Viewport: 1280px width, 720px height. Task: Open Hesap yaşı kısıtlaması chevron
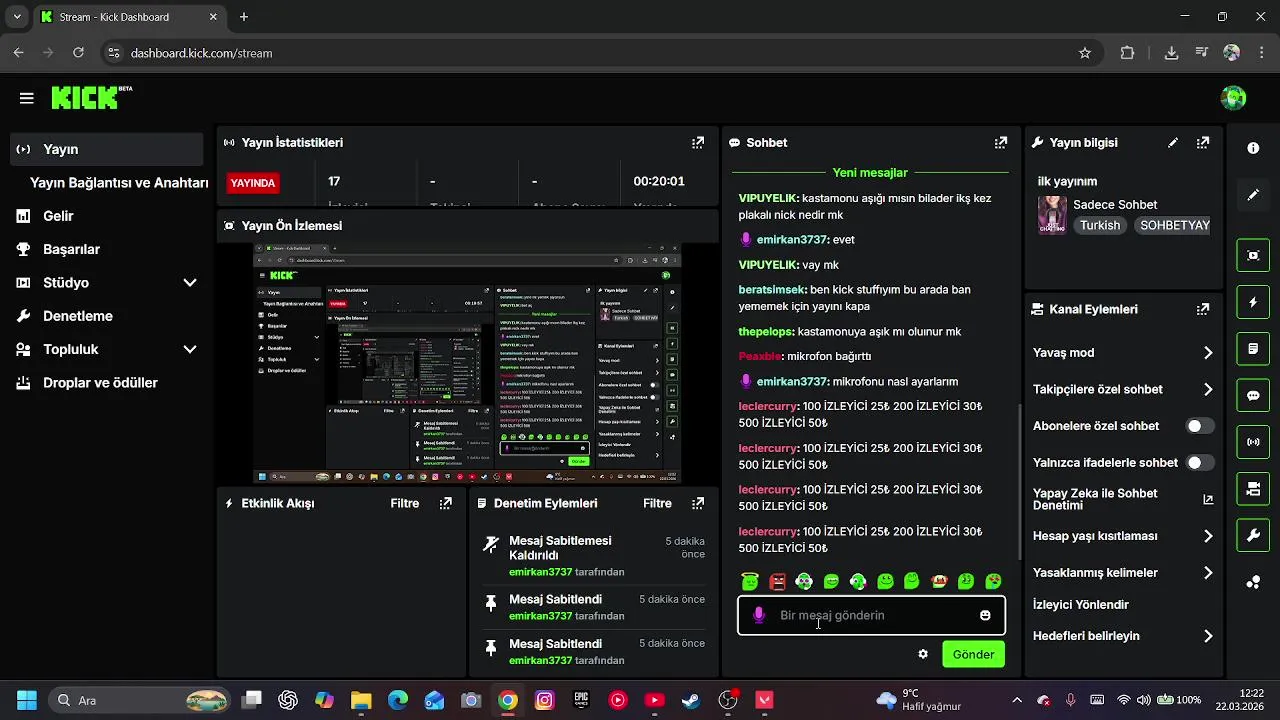pos(1208,537)
